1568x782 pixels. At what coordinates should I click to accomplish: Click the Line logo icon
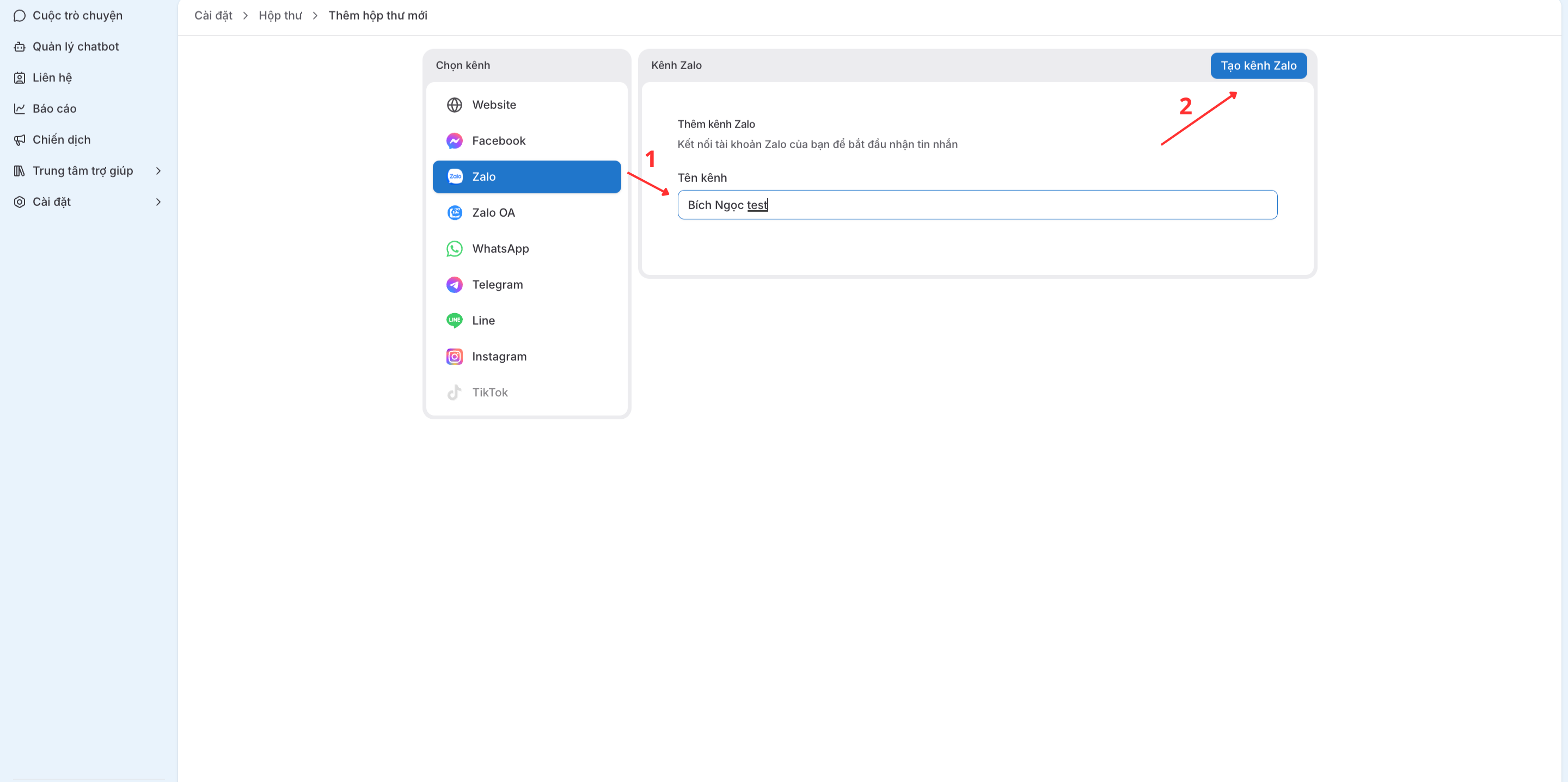pyautogui.click(x=454, y=320)
